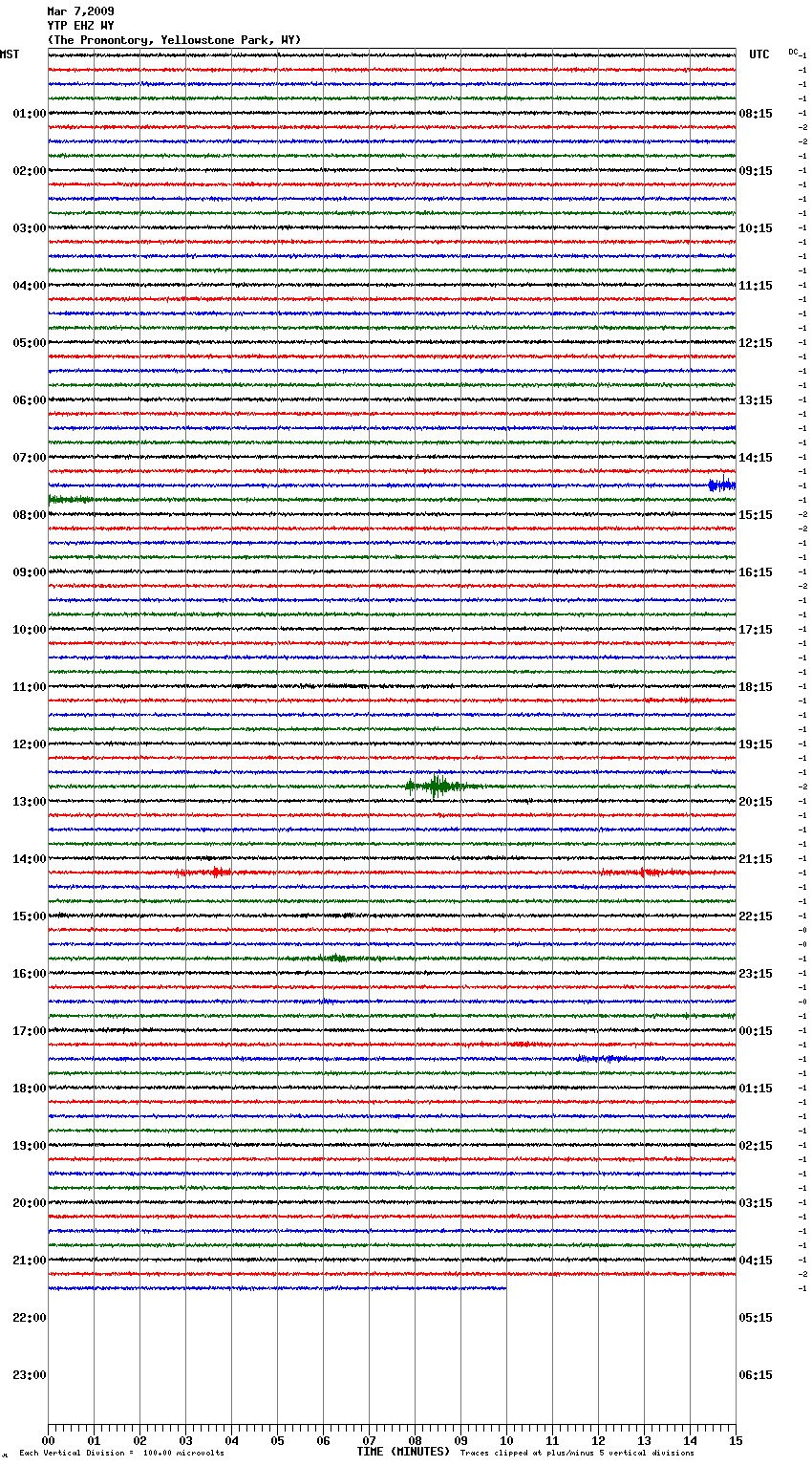Select the 13:00 MST hour label

pyautogui.click(x=30, y=802)
